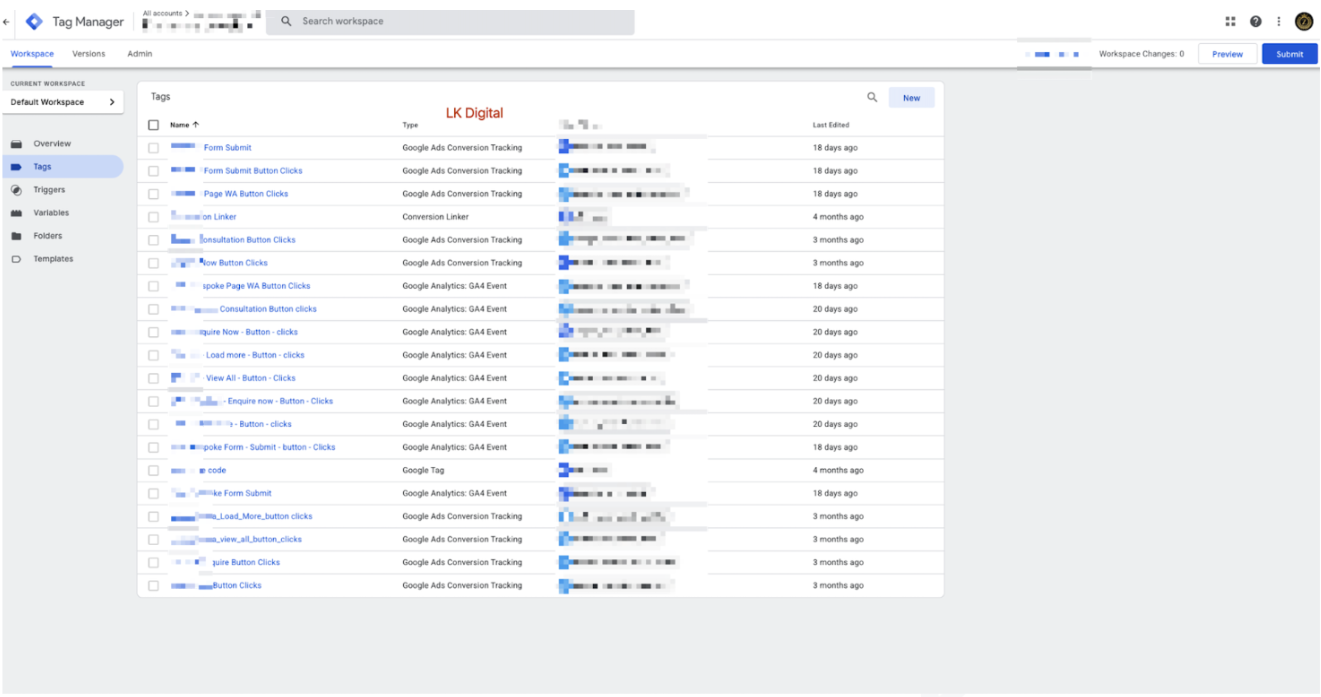The height and width of the screenshot is (697, 1321).
Task: Click the Variables sidebar icon
Action: [x=16, y=213]
